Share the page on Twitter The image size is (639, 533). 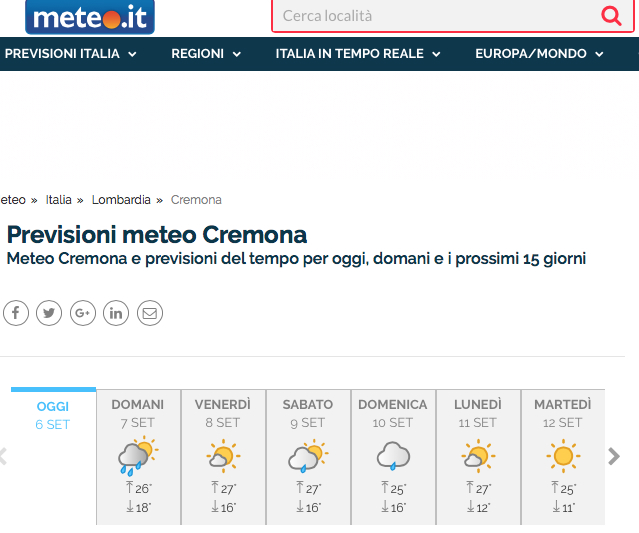(49, 313)
